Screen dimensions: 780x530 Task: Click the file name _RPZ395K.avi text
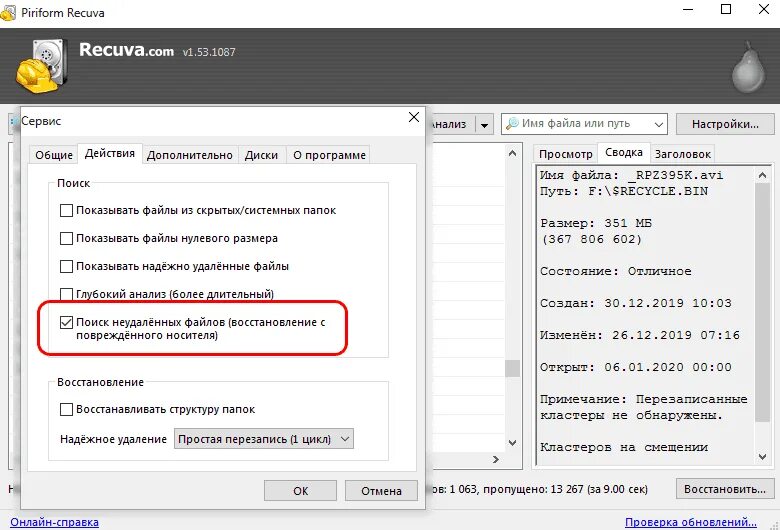pyautogui.click(x=676, y=175)
